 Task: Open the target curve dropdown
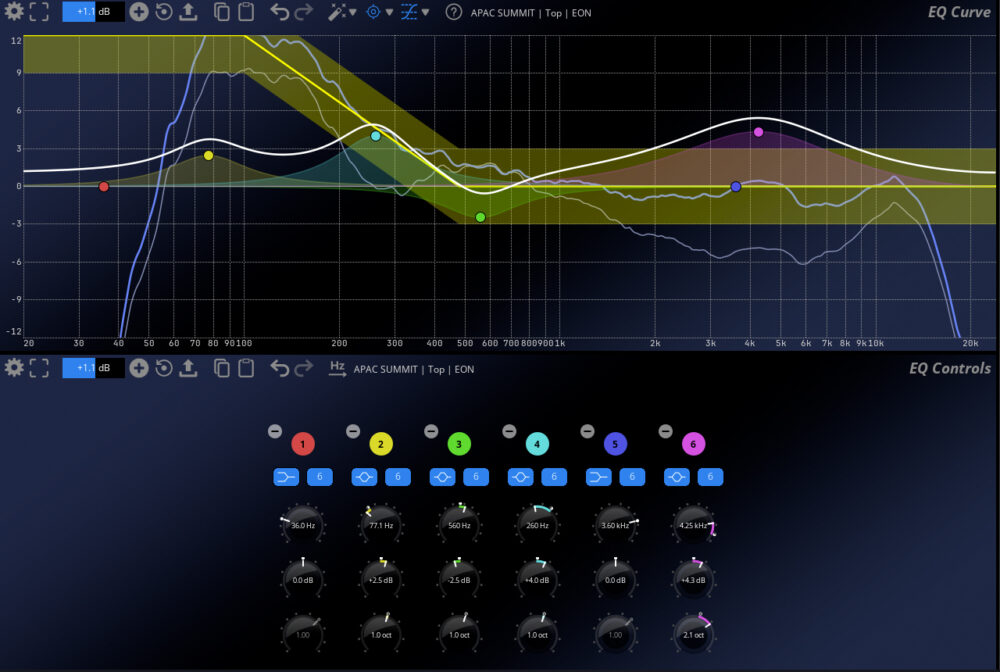tap(388, 12)
